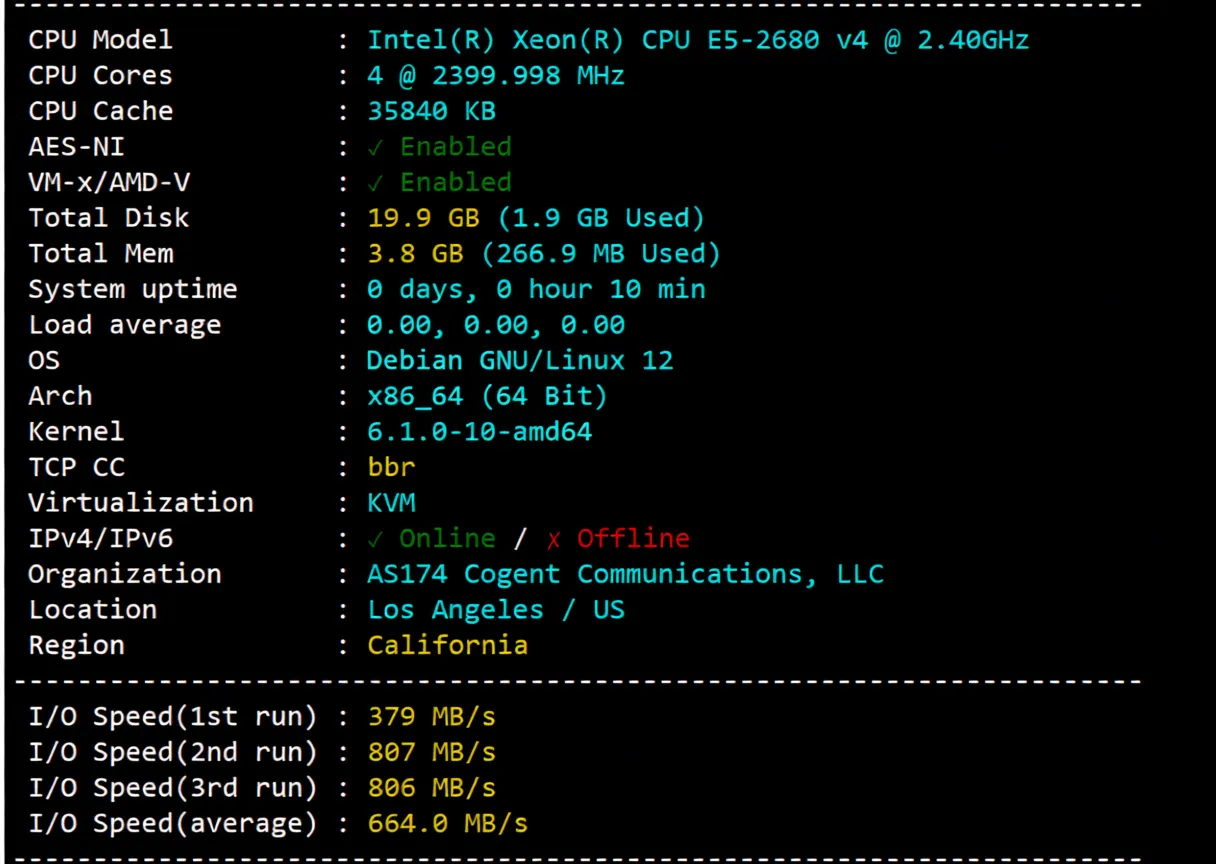Click the Total Mem value 3.8 GB
1216x864 pixels.
point(415,254)
